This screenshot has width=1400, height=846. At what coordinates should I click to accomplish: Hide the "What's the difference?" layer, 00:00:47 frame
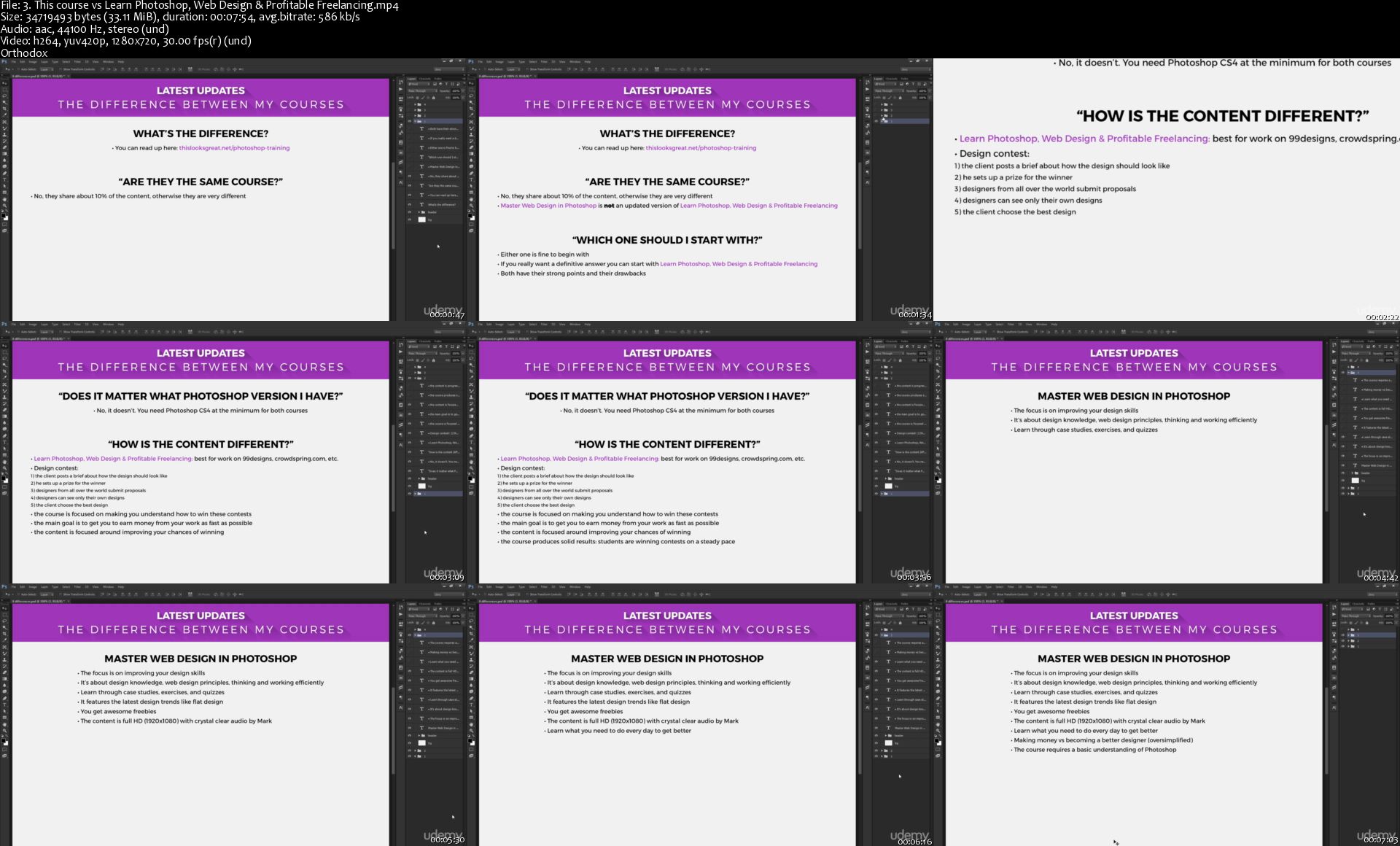(x=410, y=205)
